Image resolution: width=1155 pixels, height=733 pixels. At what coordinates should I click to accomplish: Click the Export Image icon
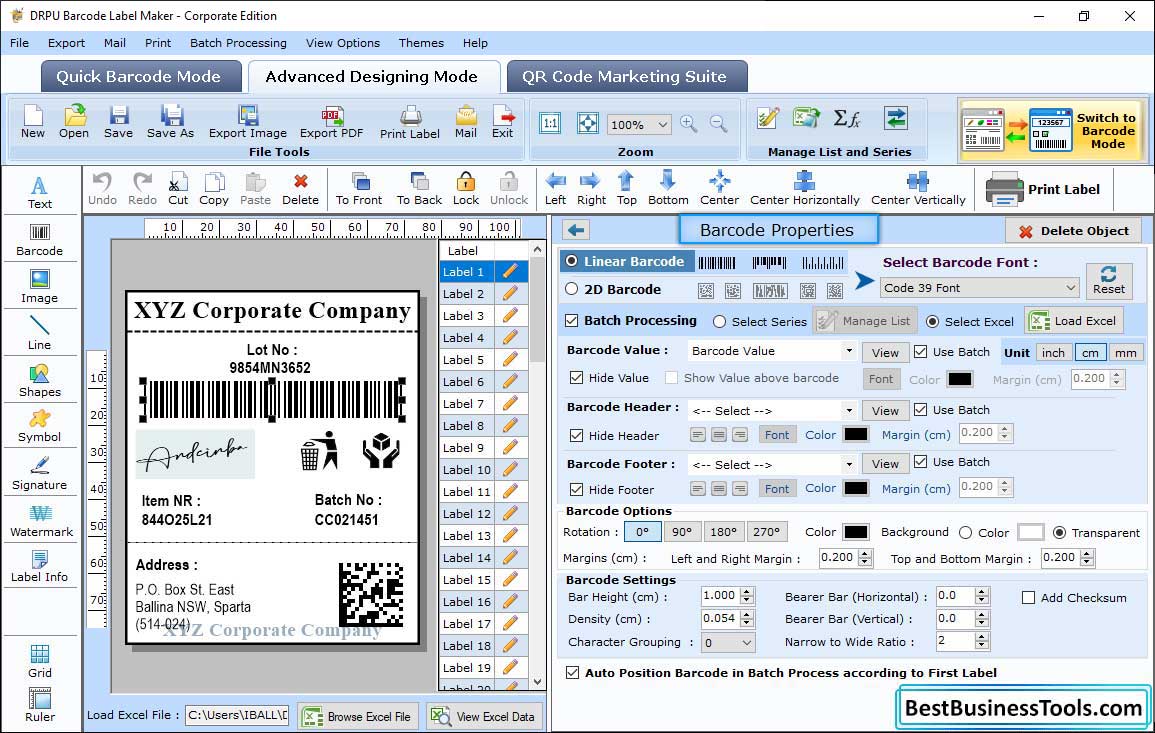(248, 122)
